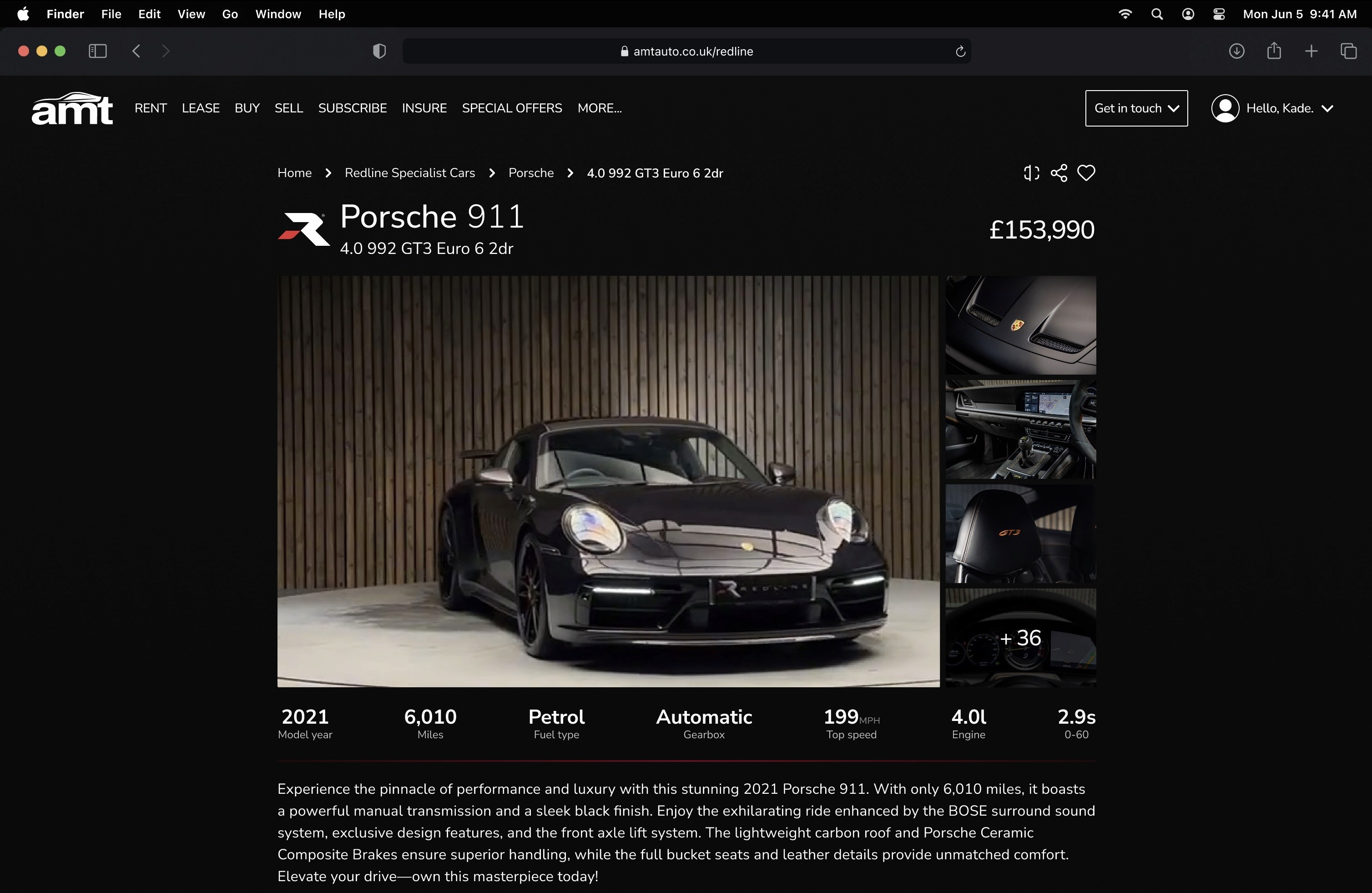Viewport: 1372px width, 893px height.
Task: Open the privacy shield report
Action: pyautogui.click(x=379, y=51)
